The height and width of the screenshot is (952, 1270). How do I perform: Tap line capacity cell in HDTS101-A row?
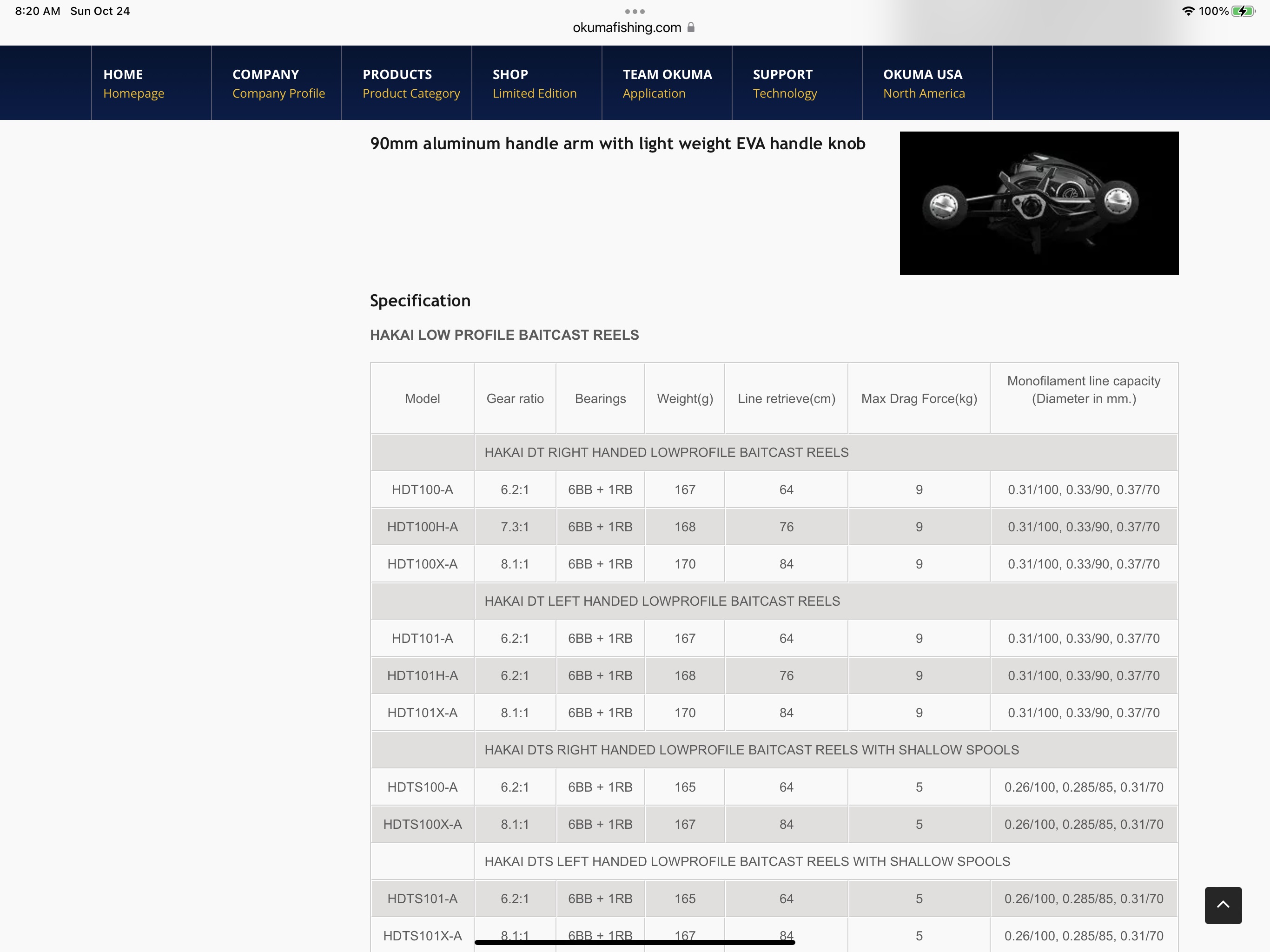point(1084,899)
